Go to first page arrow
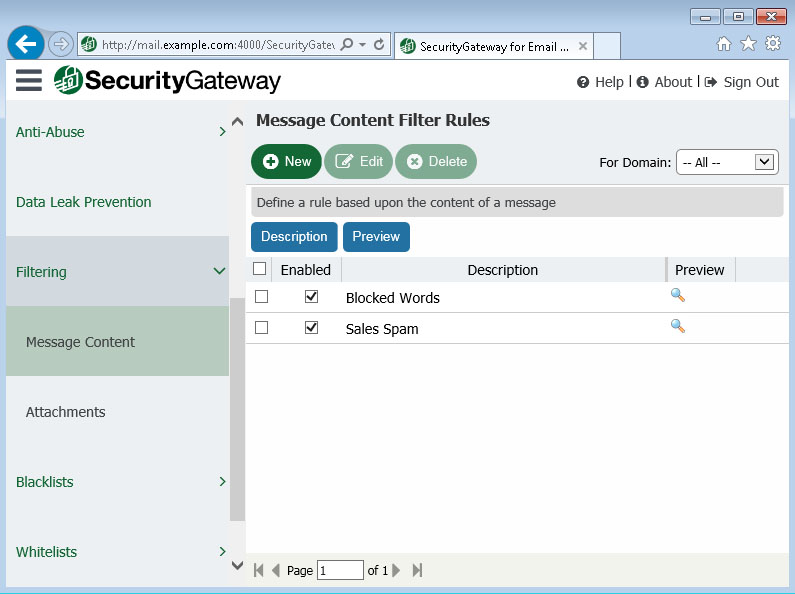The image size is (795, 594). pyautogui.click(x=259, y=570)
